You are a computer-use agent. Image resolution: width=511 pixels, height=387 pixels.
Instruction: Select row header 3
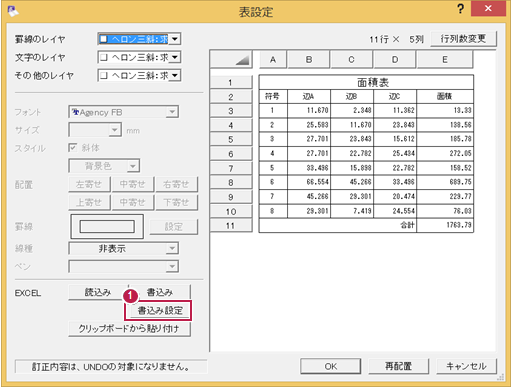231,111
